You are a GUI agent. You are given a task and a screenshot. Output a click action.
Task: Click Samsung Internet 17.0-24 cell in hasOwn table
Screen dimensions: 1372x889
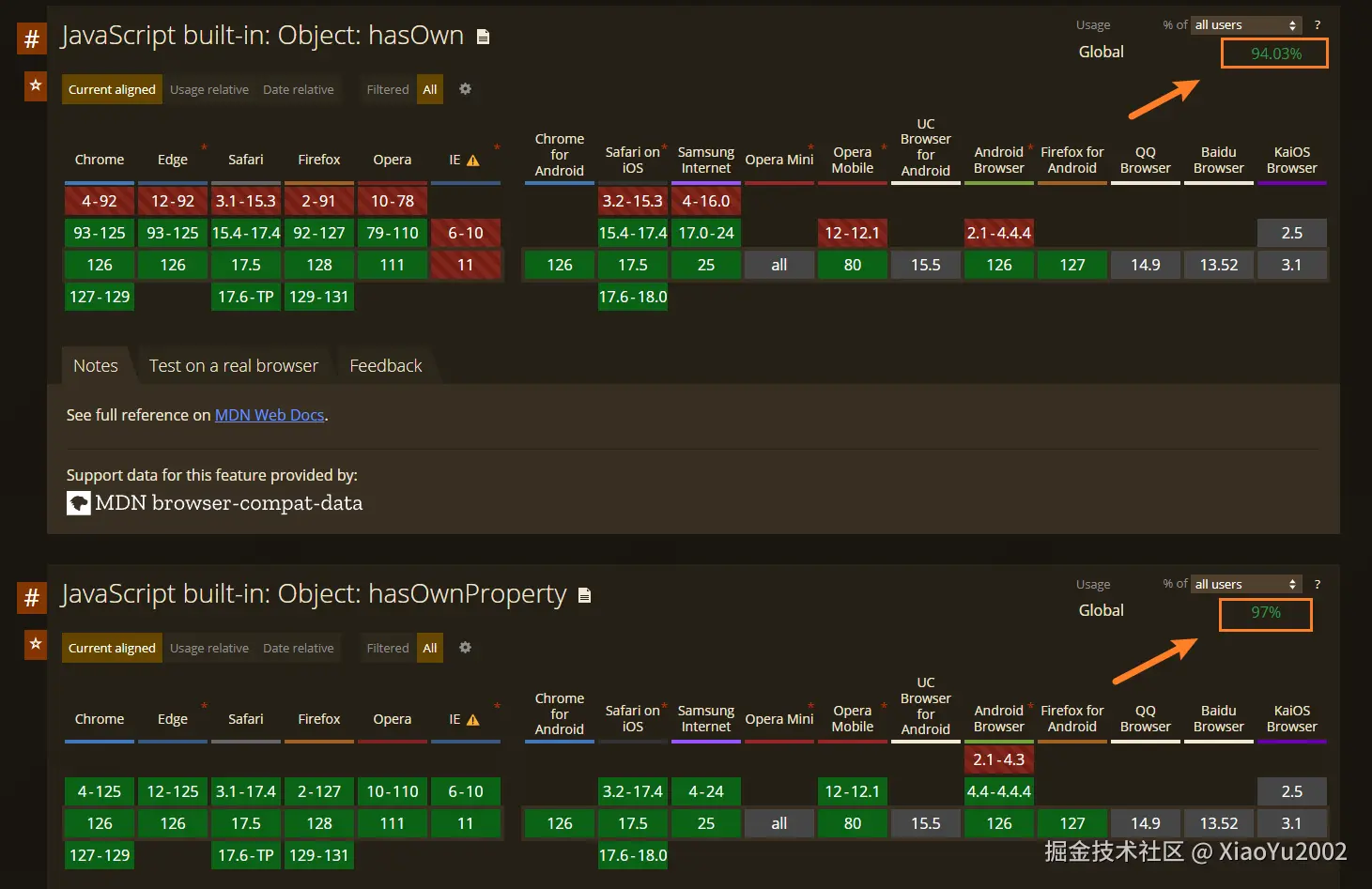click(x=706, y=233)
